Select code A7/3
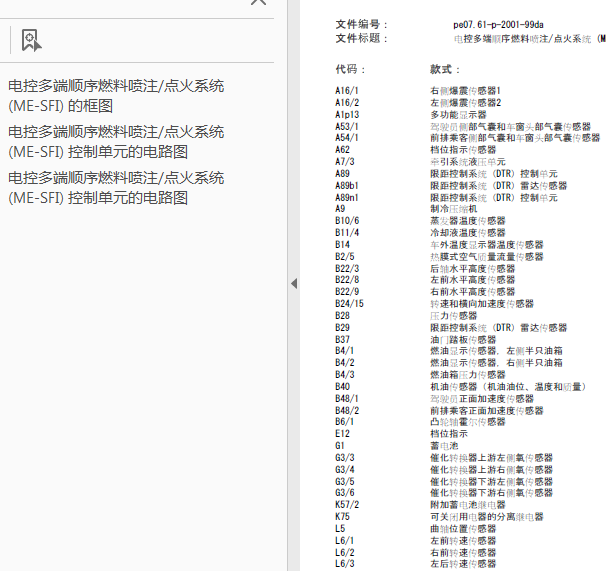The height and width of the screenshot is (571, 606). 344,162
